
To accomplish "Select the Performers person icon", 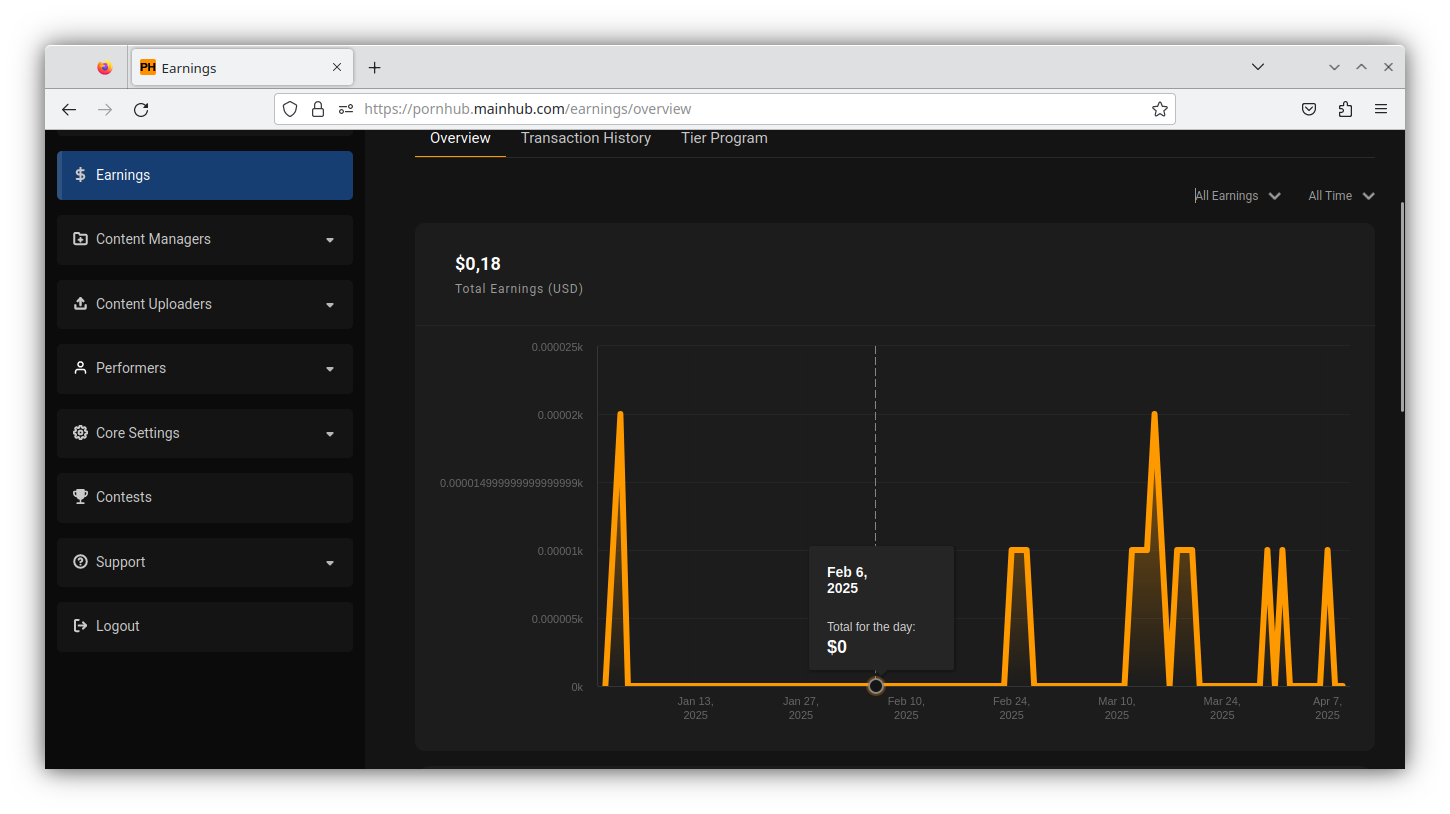I will coord(80,368).
